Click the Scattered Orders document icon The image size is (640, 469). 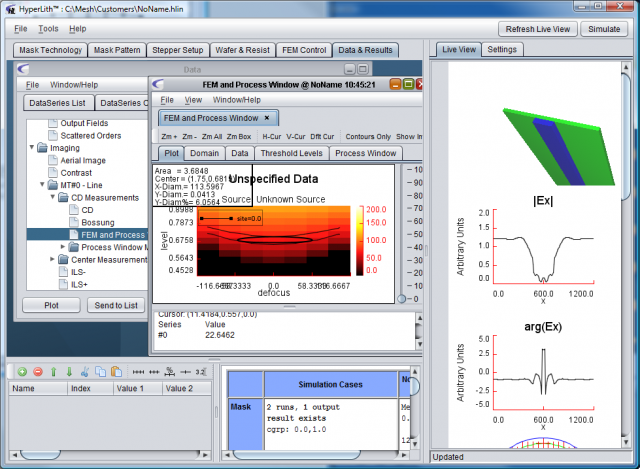pos(53,135)
